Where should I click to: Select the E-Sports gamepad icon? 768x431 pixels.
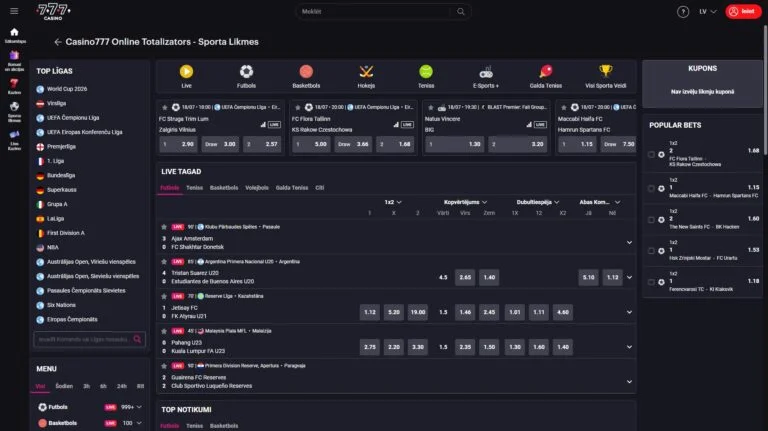[x=486, y=71]
